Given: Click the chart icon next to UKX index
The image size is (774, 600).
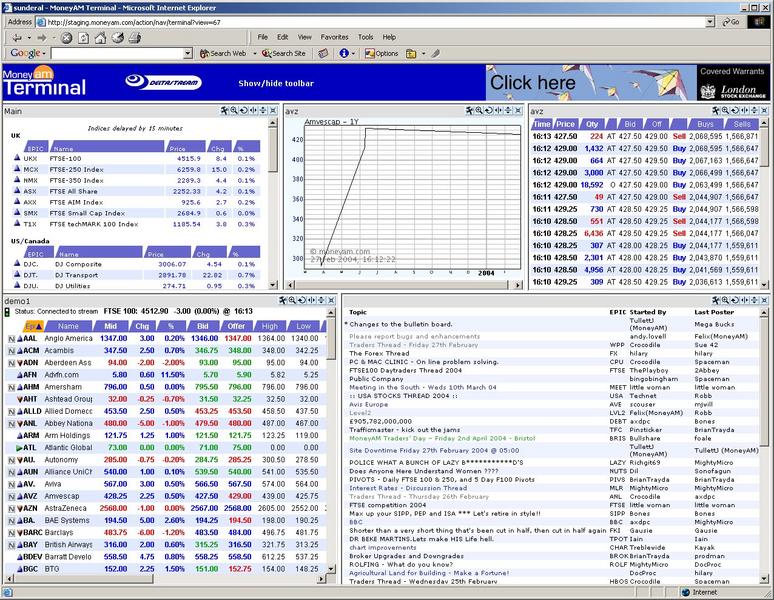Looking at the screenshot, I should 17,158.
